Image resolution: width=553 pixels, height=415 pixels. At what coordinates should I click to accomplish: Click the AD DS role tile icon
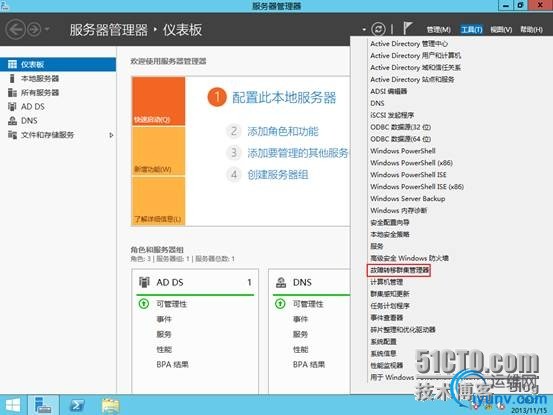[x=144, y=282]
